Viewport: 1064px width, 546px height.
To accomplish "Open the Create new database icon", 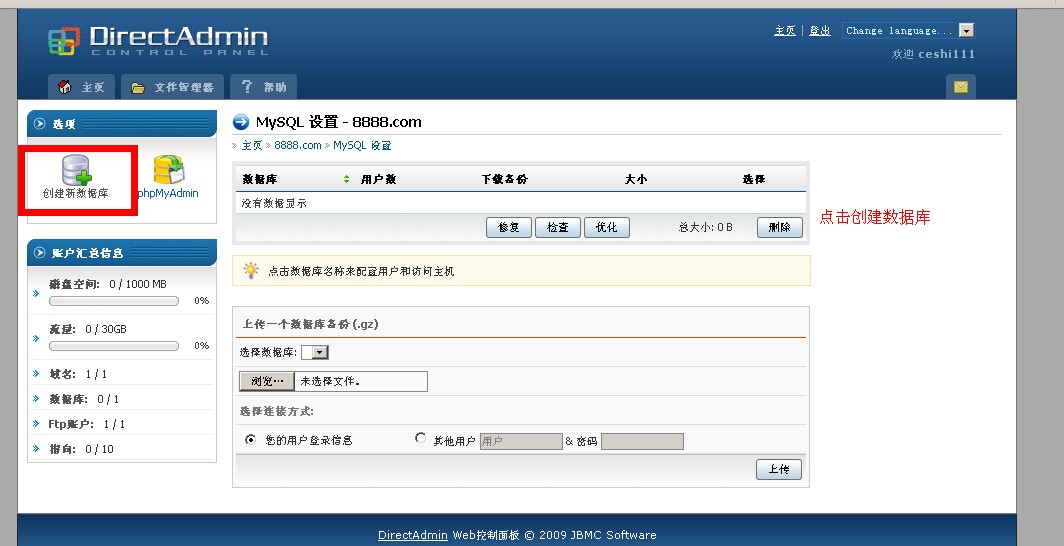I will point(75,170).
